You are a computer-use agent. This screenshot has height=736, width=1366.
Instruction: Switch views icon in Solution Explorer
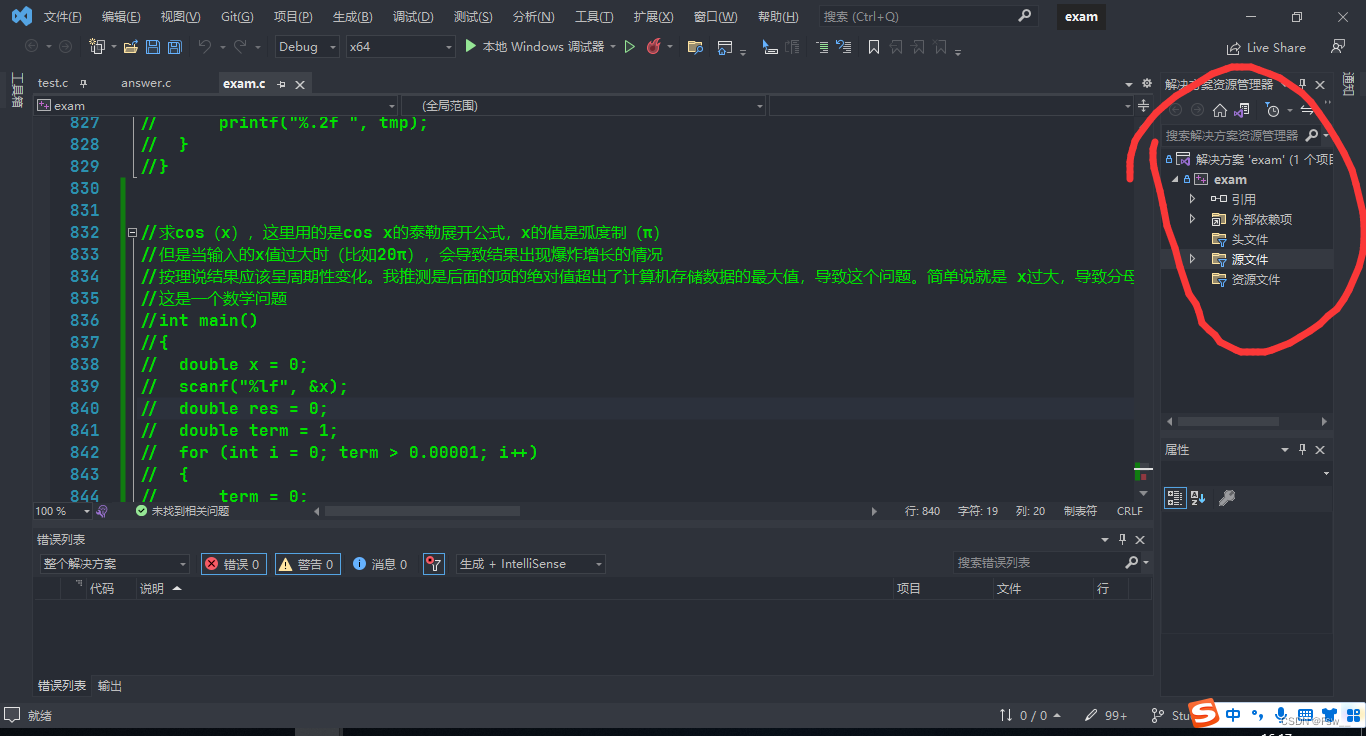(1242, 110)
